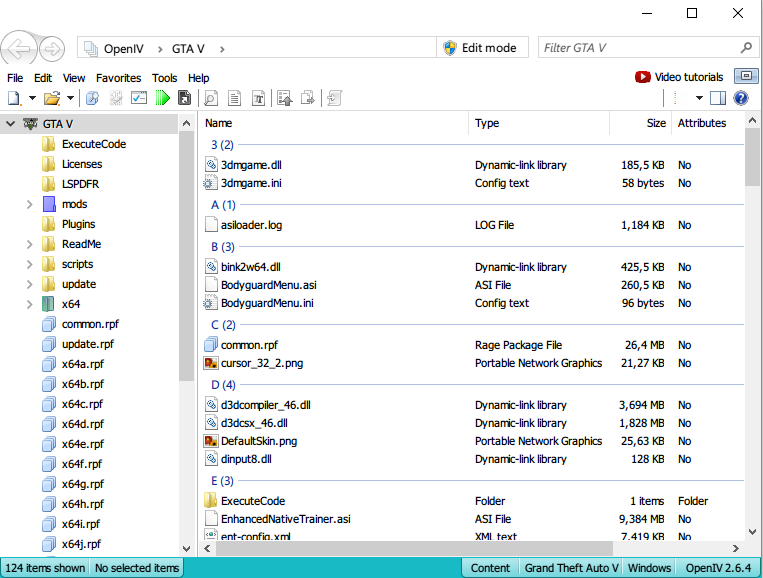Select the ExecuteCode folder icon in list

pyautogui.click(x=211, y=501)
